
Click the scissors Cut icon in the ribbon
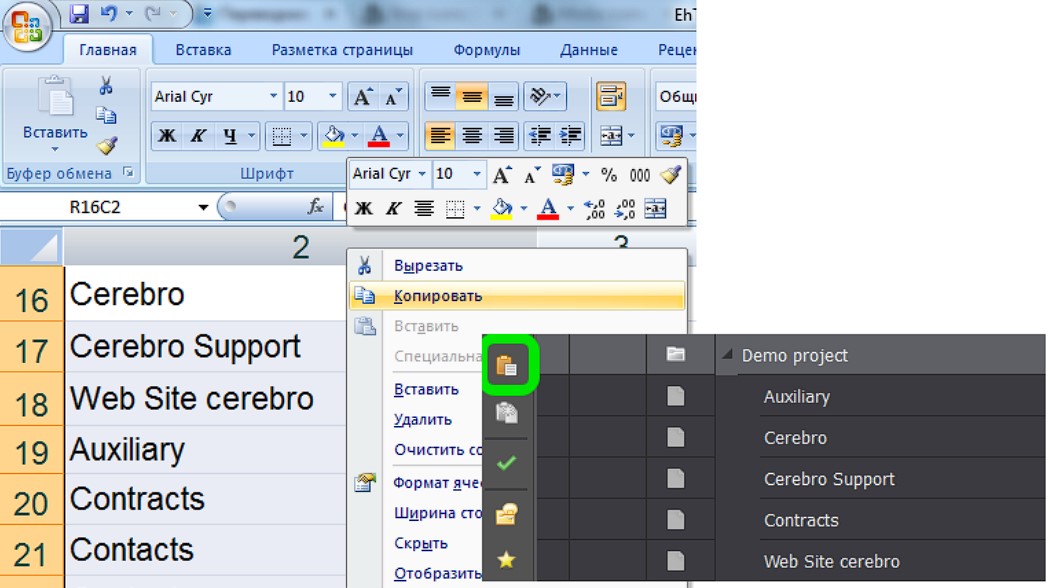coord(105,85)
